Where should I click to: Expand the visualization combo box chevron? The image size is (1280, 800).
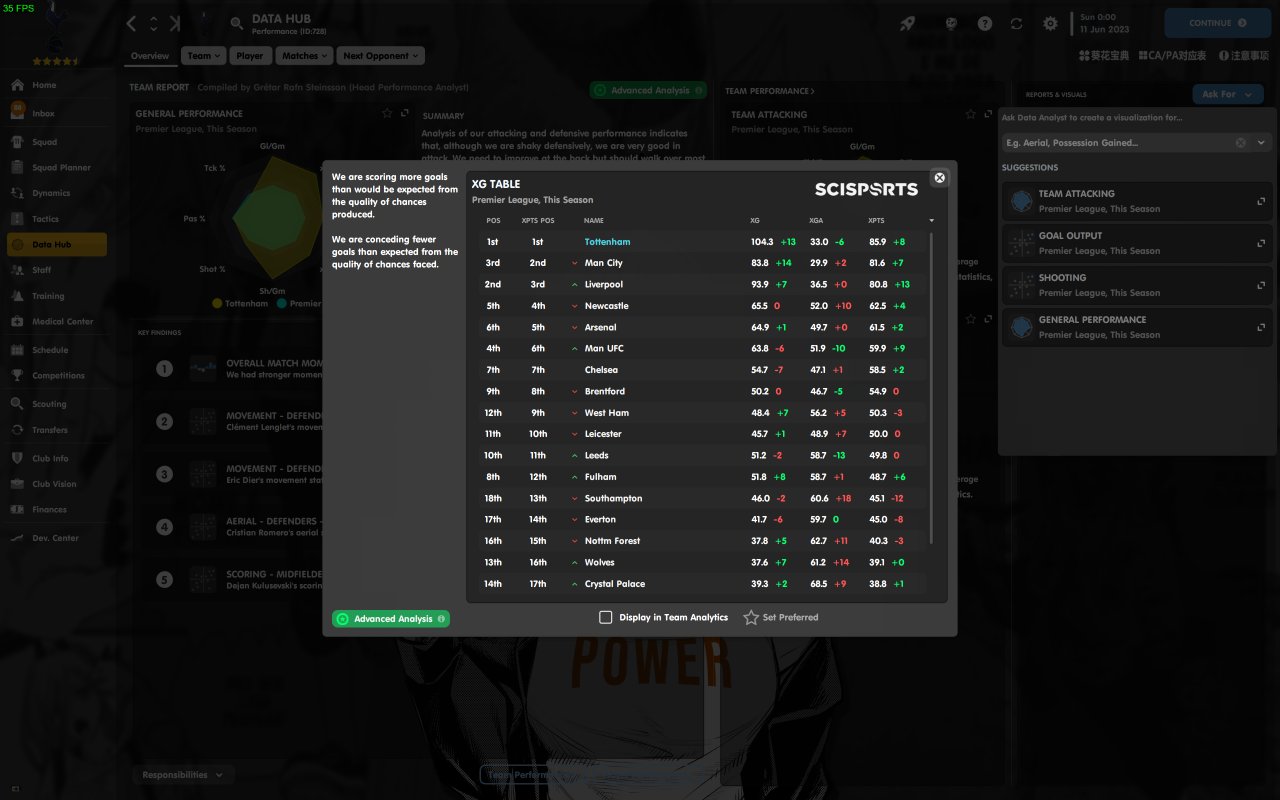pyautogui.click(x=1261, y=143)
